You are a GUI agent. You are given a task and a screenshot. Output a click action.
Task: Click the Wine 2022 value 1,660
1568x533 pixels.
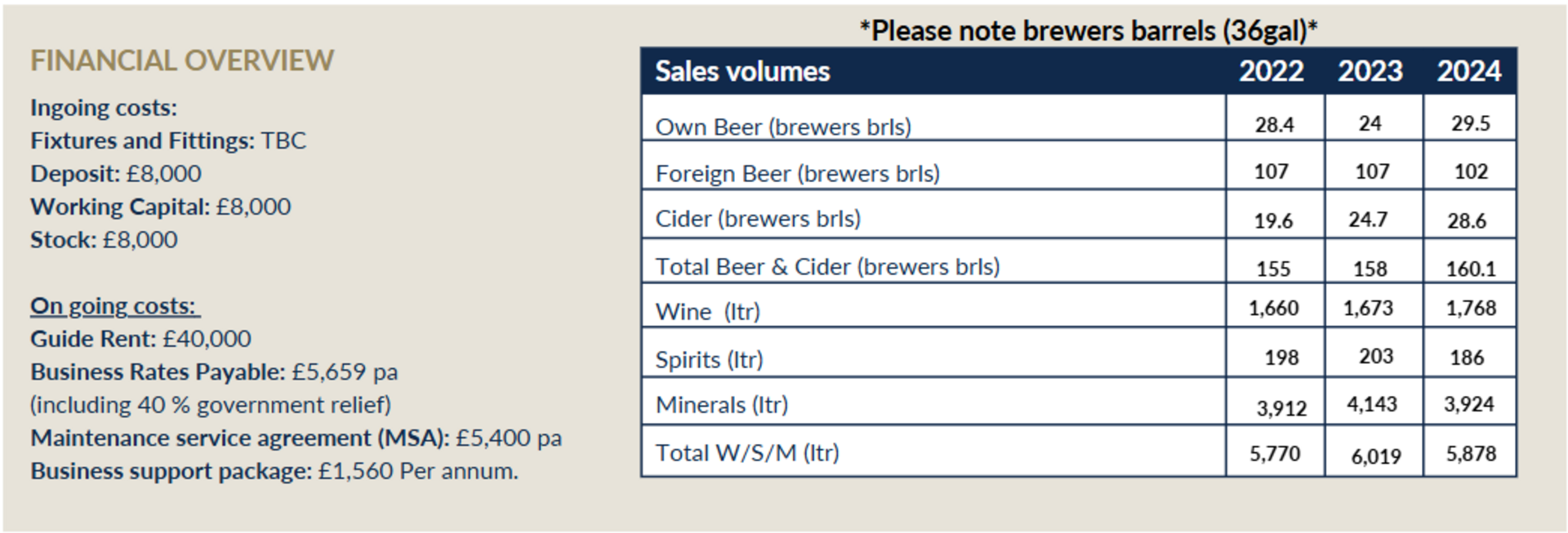point(1273,309)
